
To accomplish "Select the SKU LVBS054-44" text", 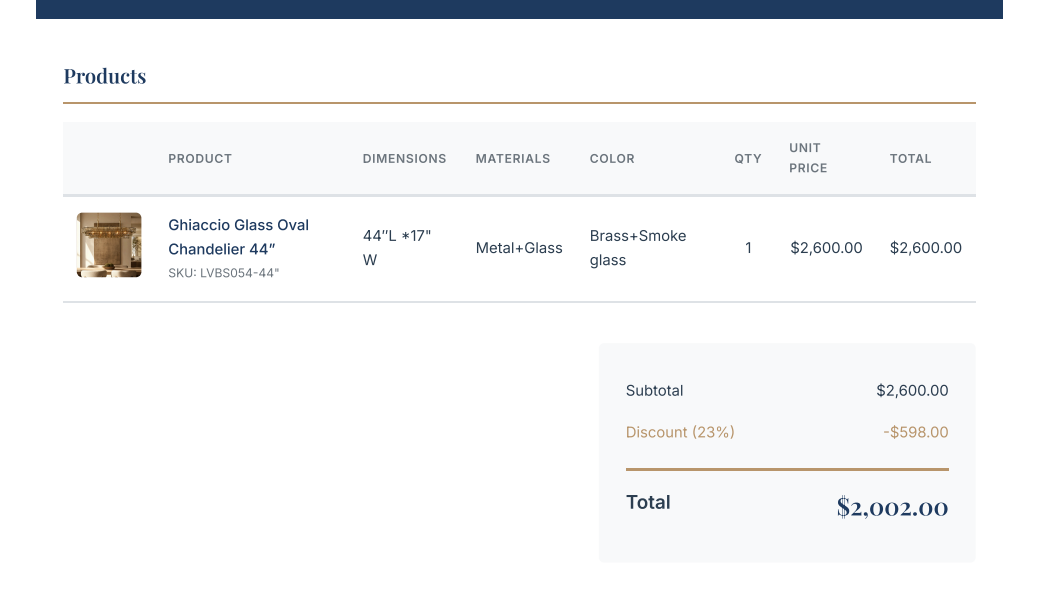I will (x=223, y=273).
